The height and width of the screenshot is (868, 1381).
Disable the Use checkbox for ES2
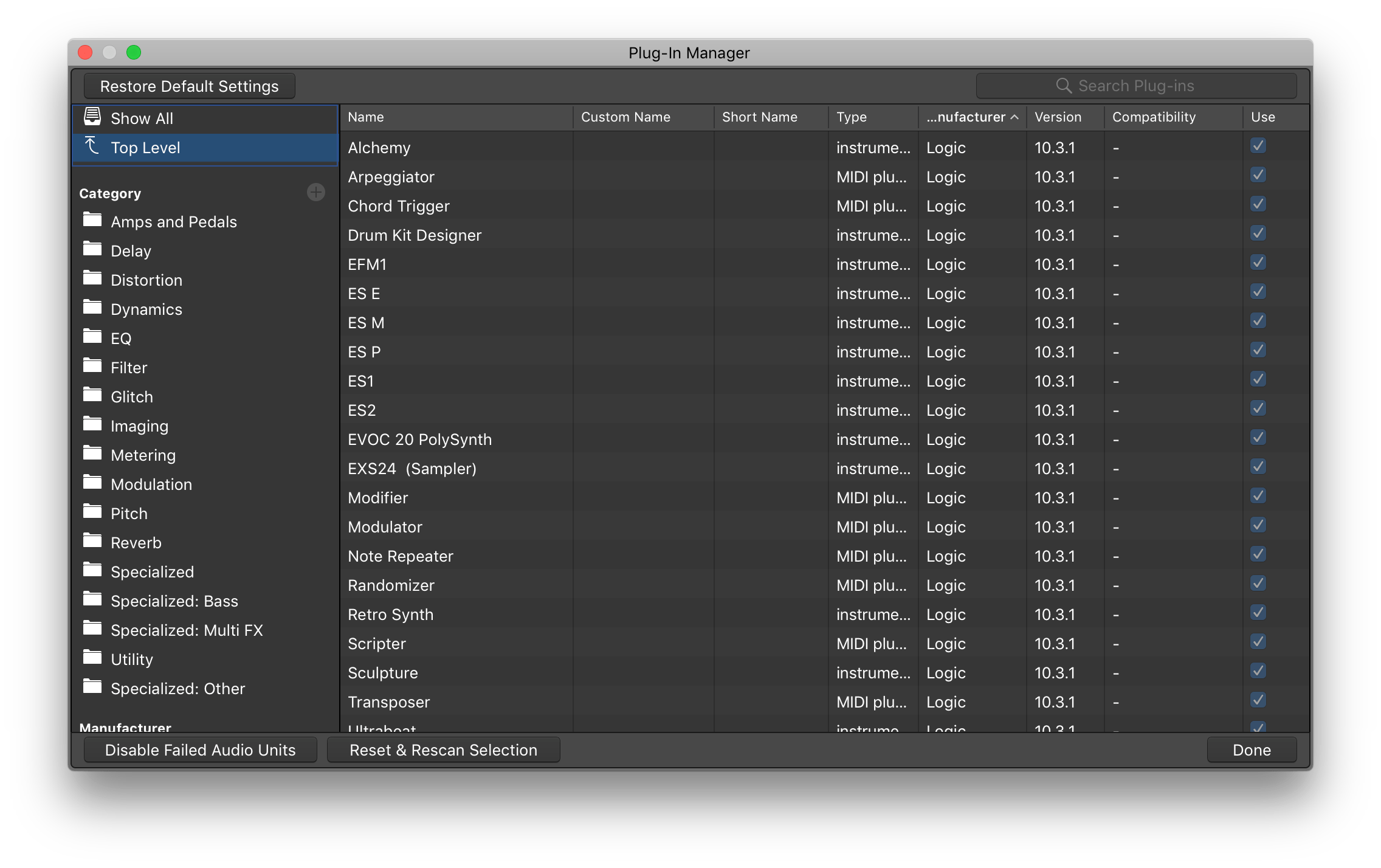(1258, 408)
